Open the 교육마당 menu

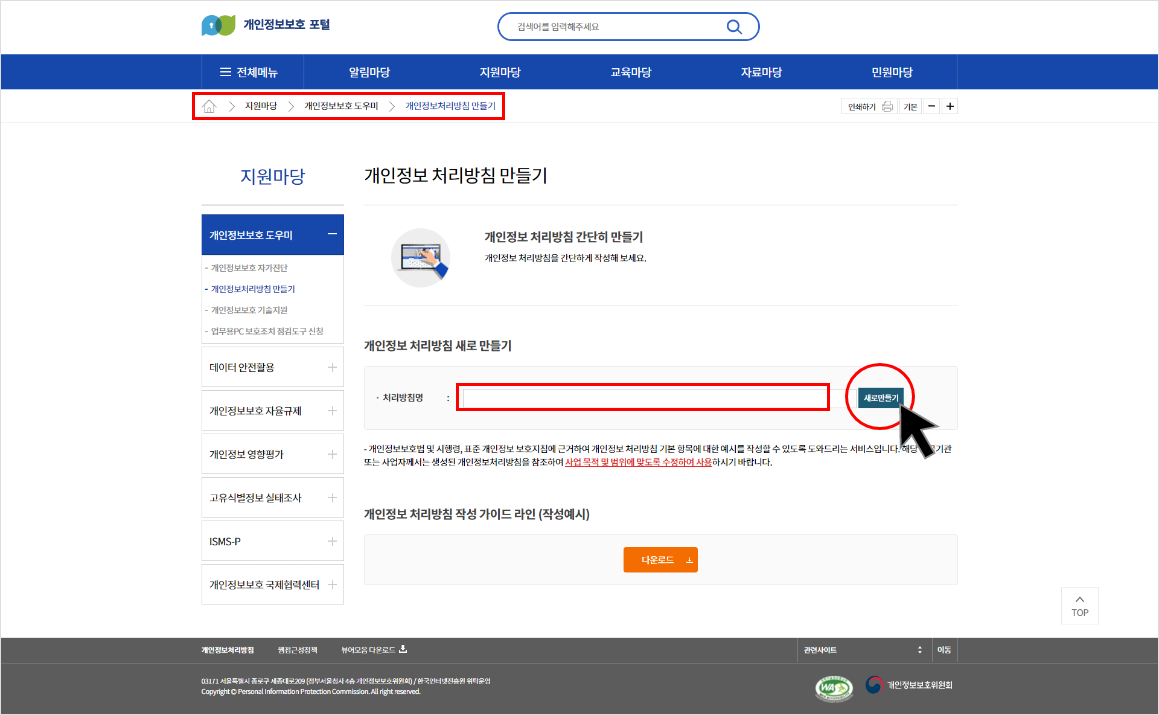click(x=630, y=72)
